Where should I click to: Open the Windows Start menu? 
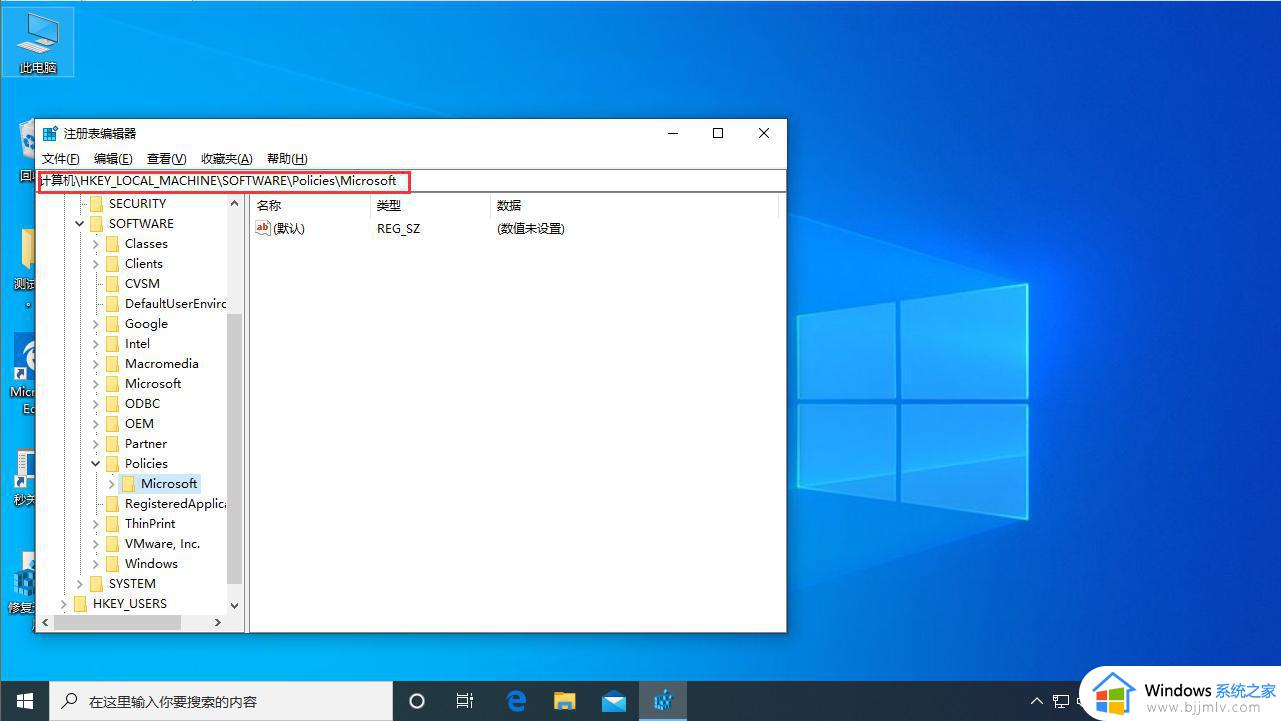24,701
